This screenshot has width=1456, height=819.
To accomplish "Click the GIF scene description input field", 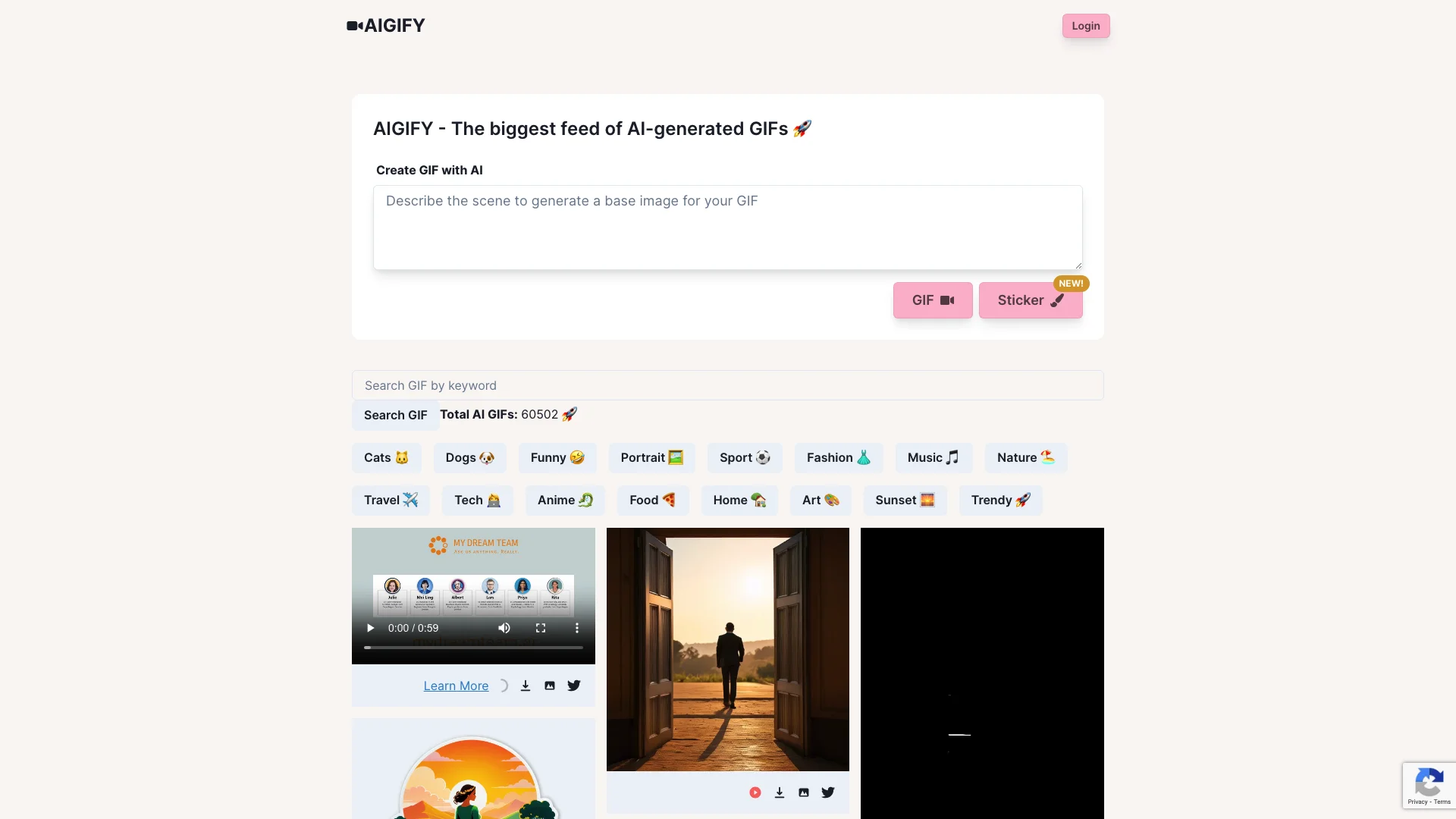I will pyautogui.click(x=728, y=227).
